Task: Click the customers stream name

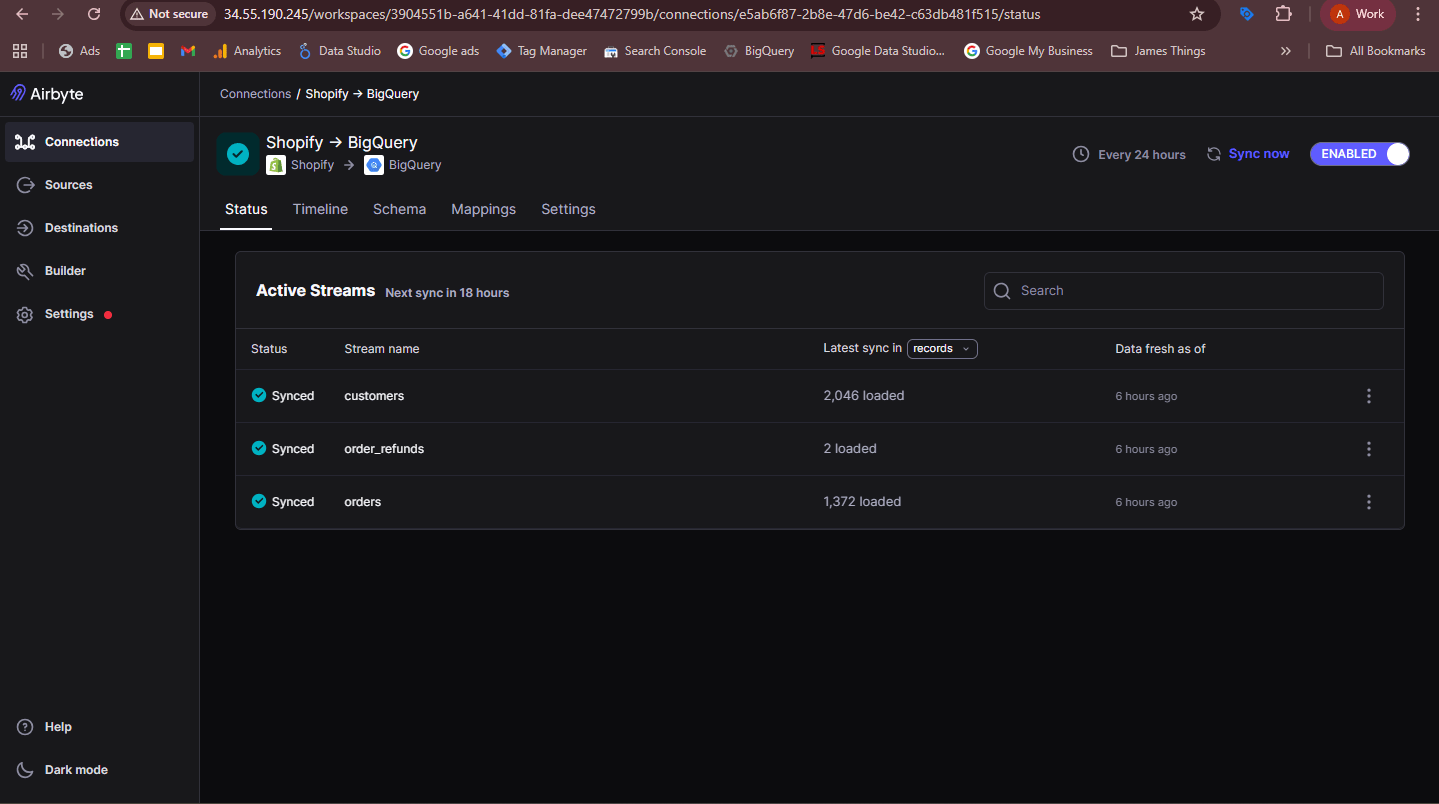Action: [x=374, y=396]
